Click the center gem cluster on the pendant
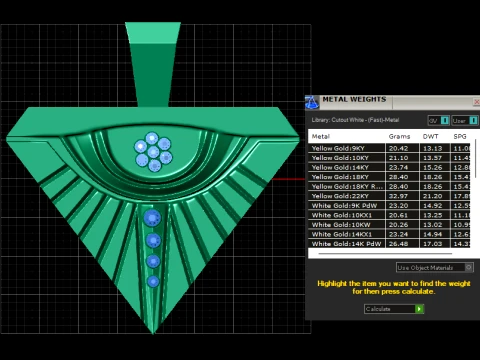480x360 pixels. tap(153, 152)
